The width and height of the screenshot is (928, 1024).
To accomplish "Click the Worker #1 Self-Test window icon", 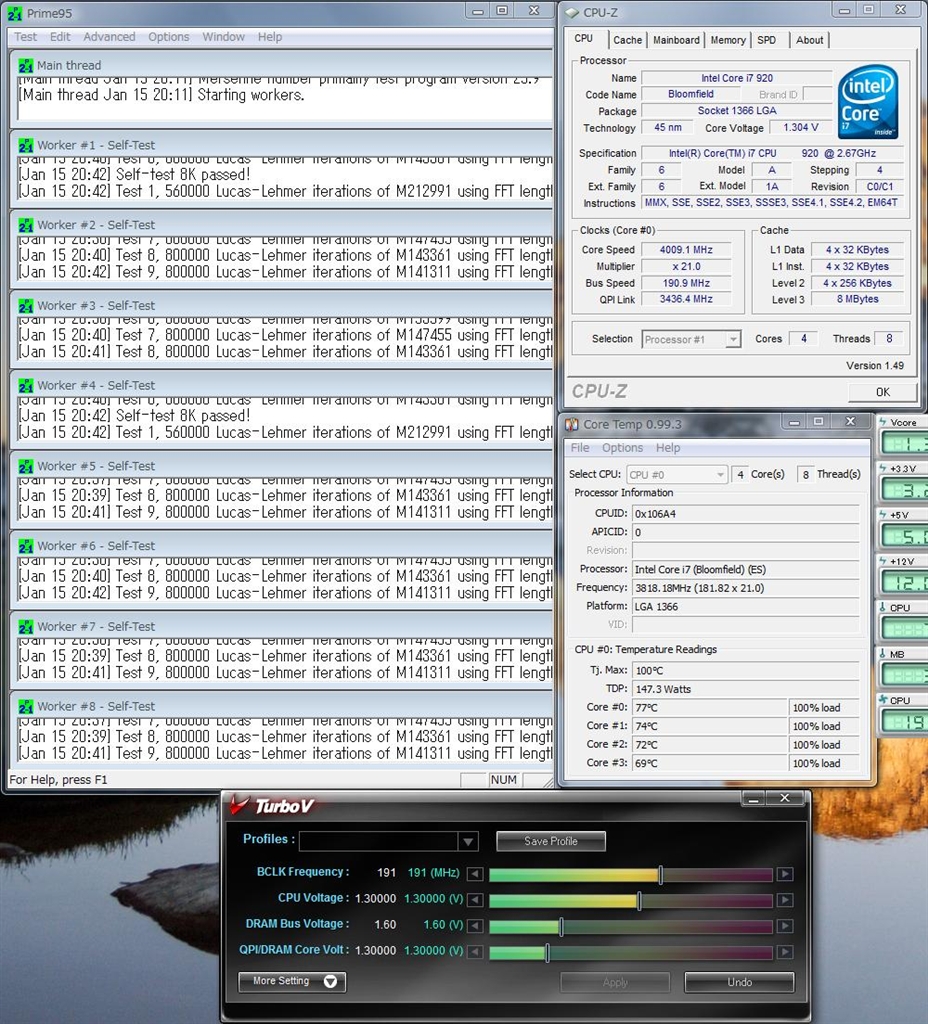I will point(26,145).
